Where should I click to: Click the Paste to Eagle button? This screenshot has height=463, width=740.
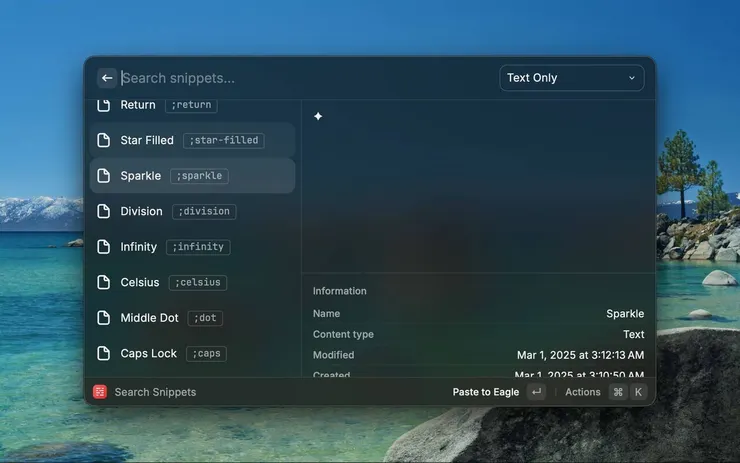[486, 392]
